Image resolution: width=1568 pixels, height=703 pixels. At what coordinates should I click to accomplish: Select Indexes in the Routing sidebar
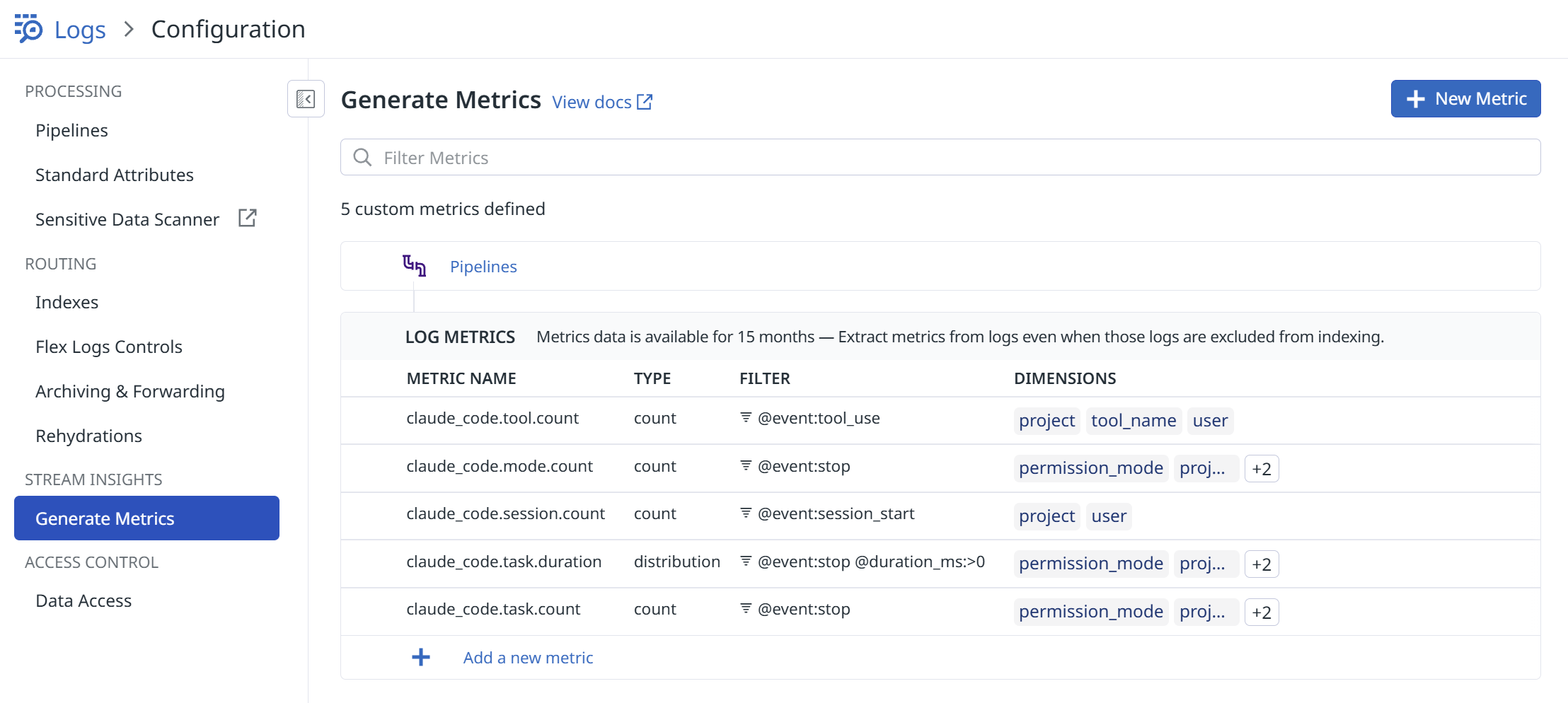67,302
